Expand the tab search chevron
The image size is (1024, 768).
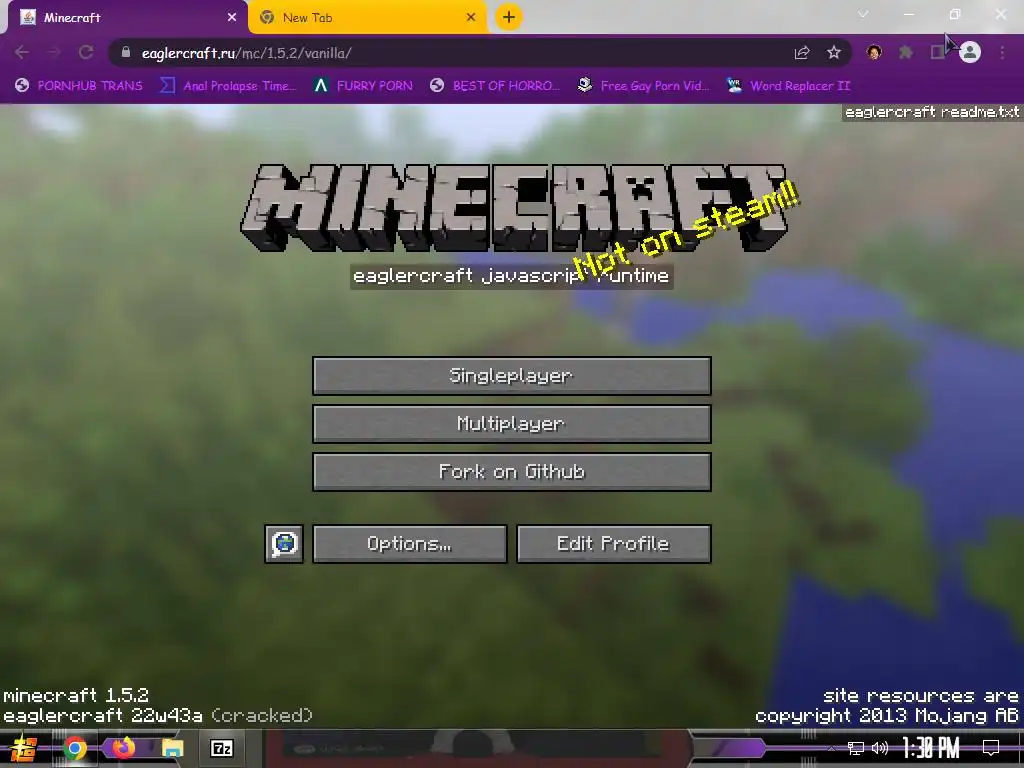tap(863, 14)
